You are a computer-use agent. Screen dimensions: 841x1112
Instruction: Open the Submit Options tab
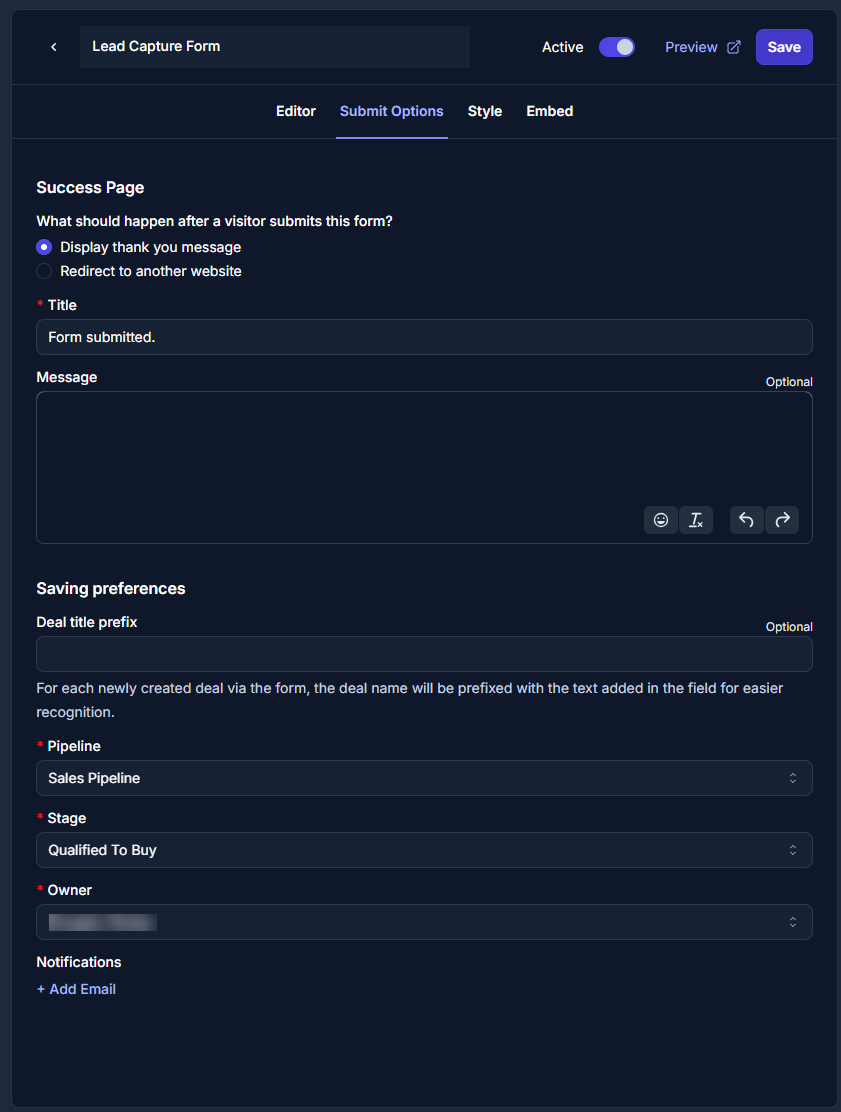pos(391,111)
